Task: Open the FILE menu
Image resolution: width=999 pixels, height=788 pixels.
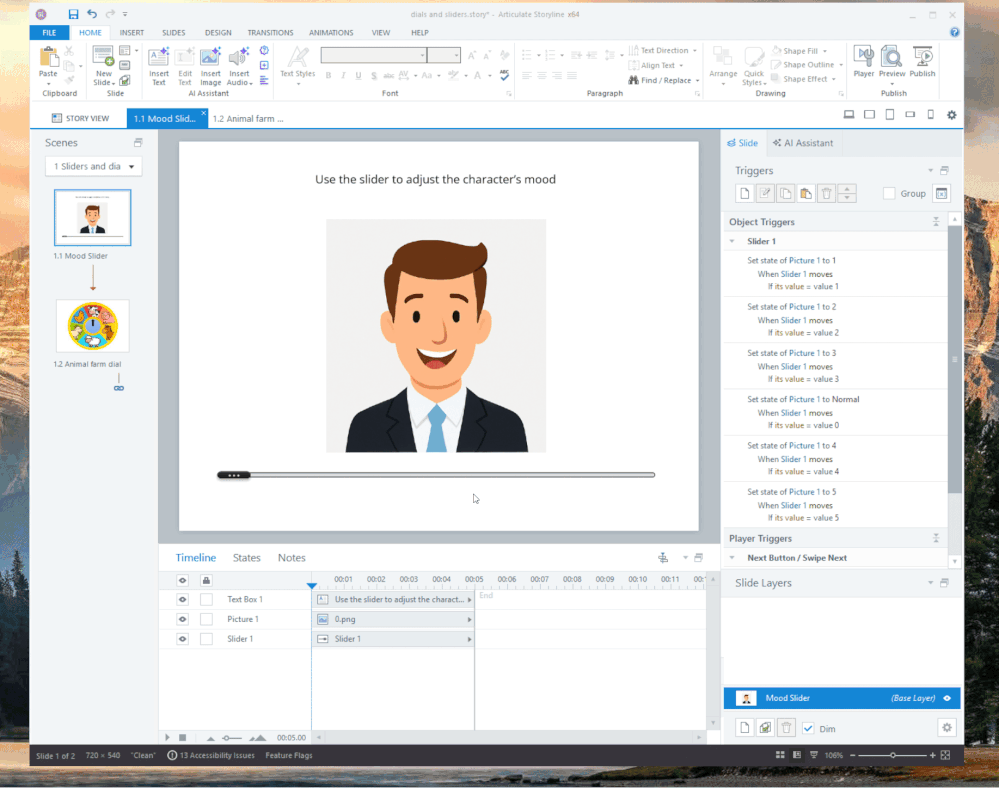Action: [x=49, y=32]
